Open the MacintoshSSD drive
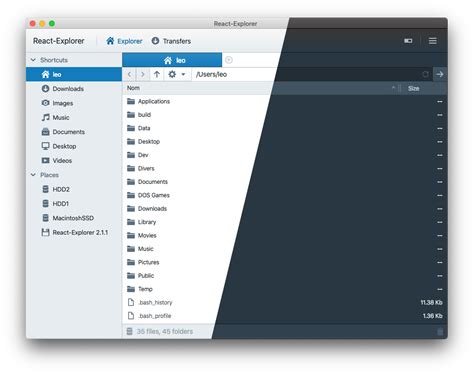The height and width of the screenshot is (374, 474). pos(74,218)
